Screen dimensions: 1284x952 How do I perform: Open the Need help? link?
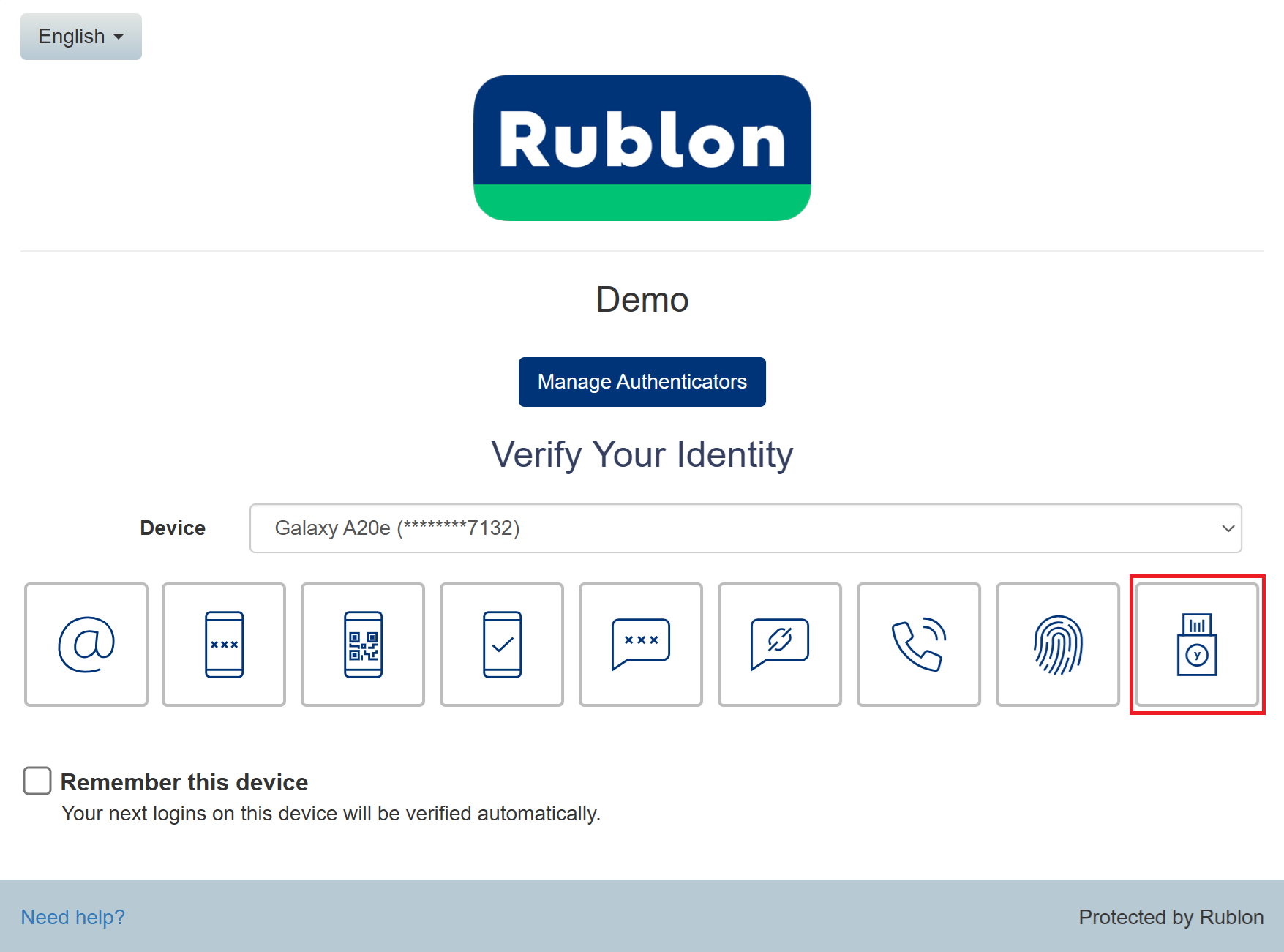tap(72, 917)
